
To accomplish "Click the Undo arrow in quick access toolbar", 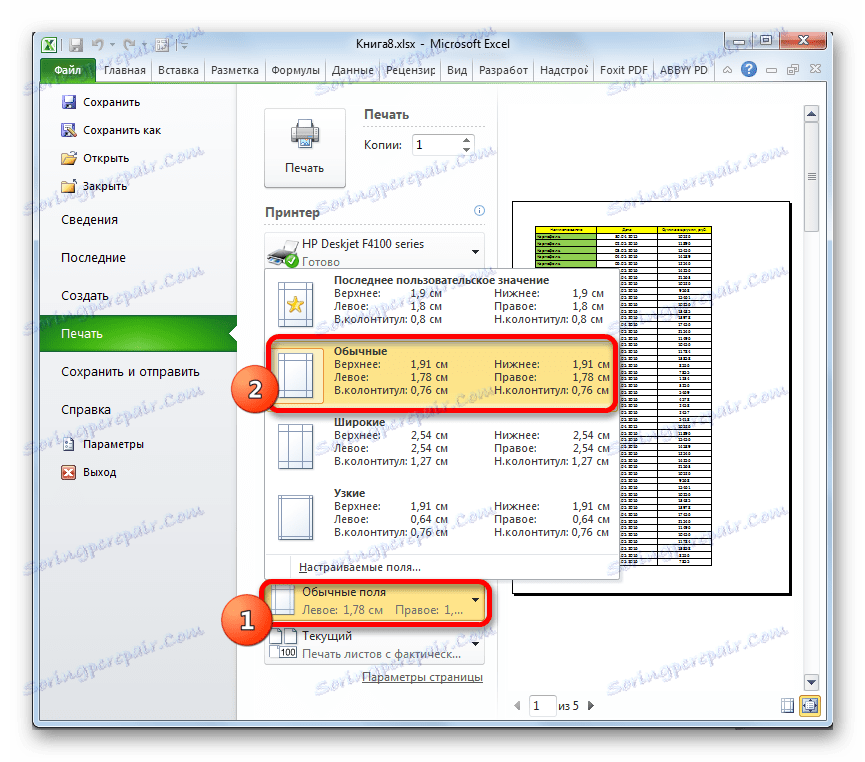I will pyautogui.click(x=98, y=44).
